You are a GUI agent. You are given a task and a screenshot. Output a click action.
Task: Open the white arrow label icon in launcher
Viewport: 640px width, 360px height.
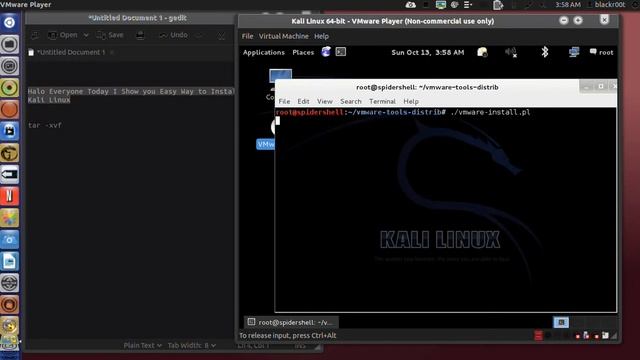tap(9, 175)
